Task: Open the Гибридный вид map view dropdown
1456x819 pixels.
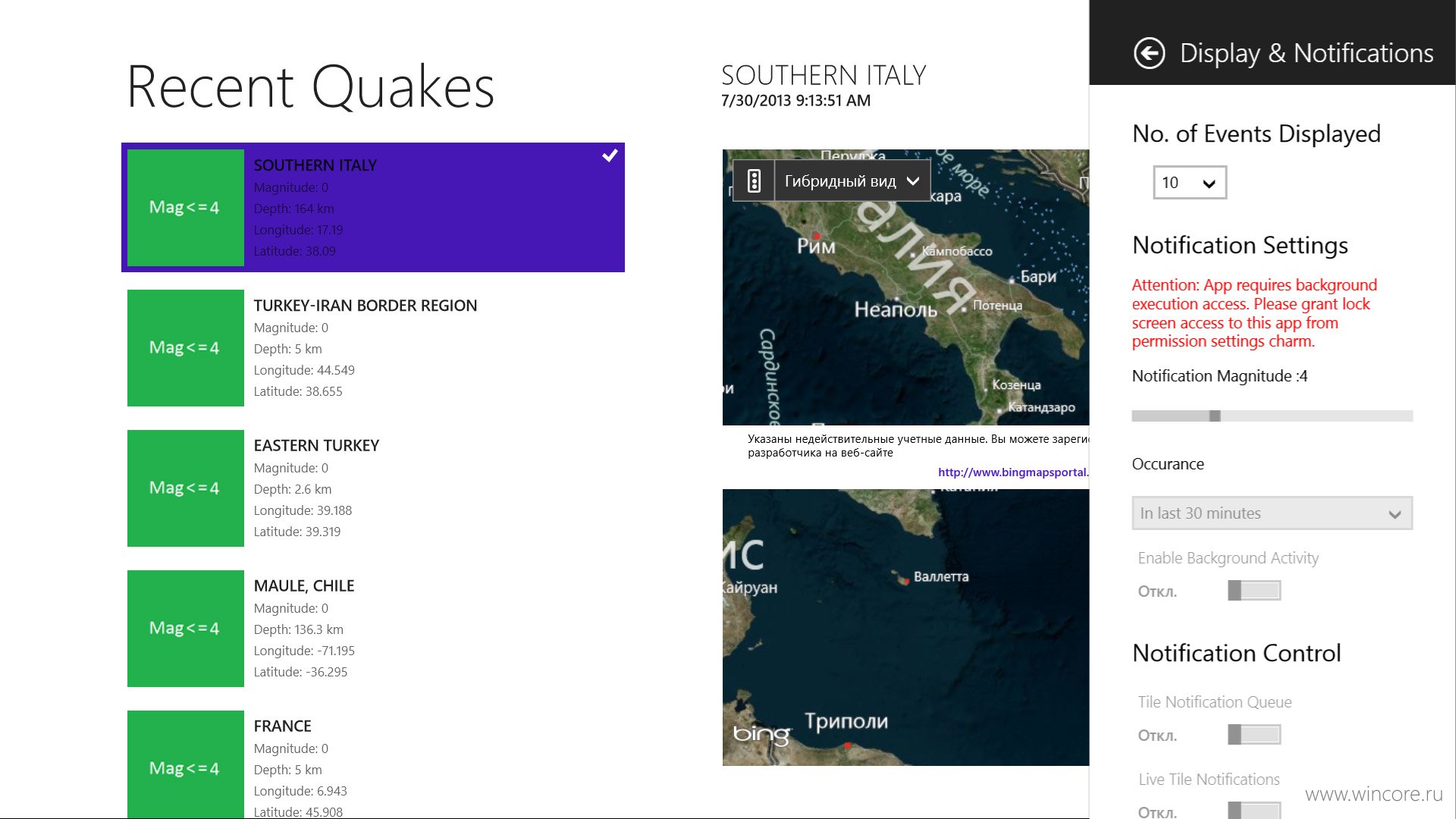Action: coord(852,181)
